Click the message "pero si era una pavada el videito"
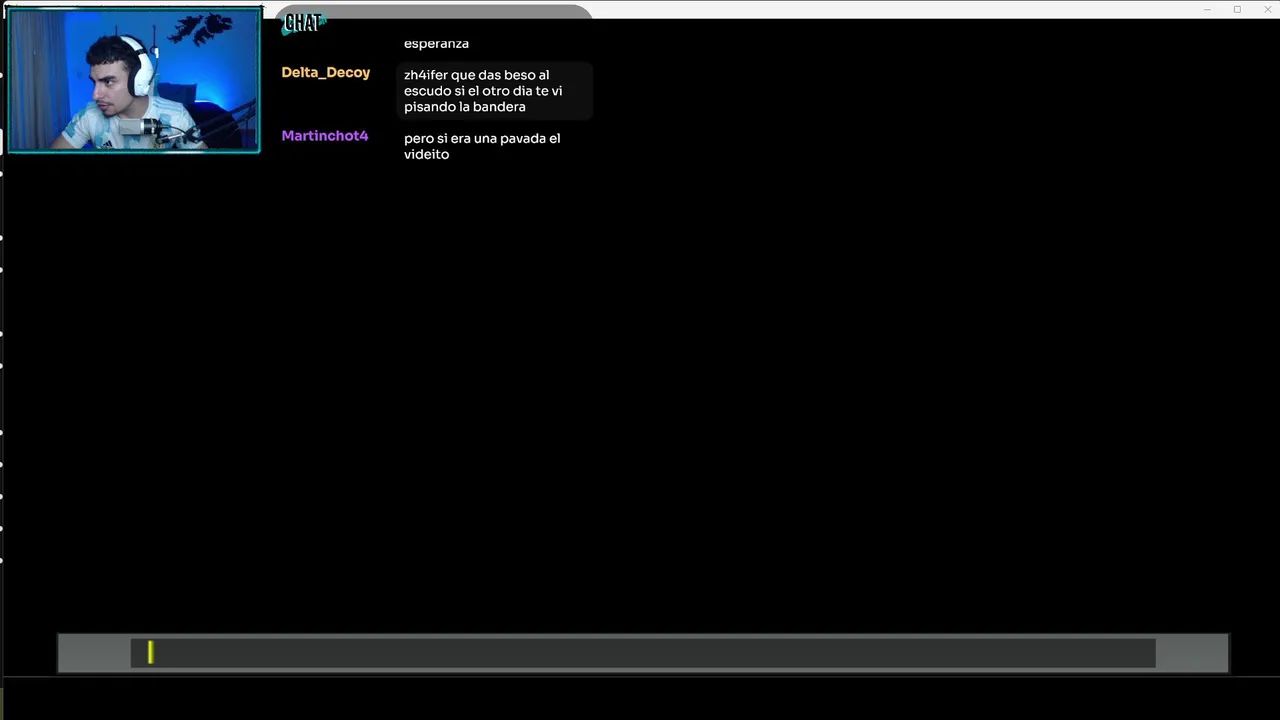 [482, 146]
